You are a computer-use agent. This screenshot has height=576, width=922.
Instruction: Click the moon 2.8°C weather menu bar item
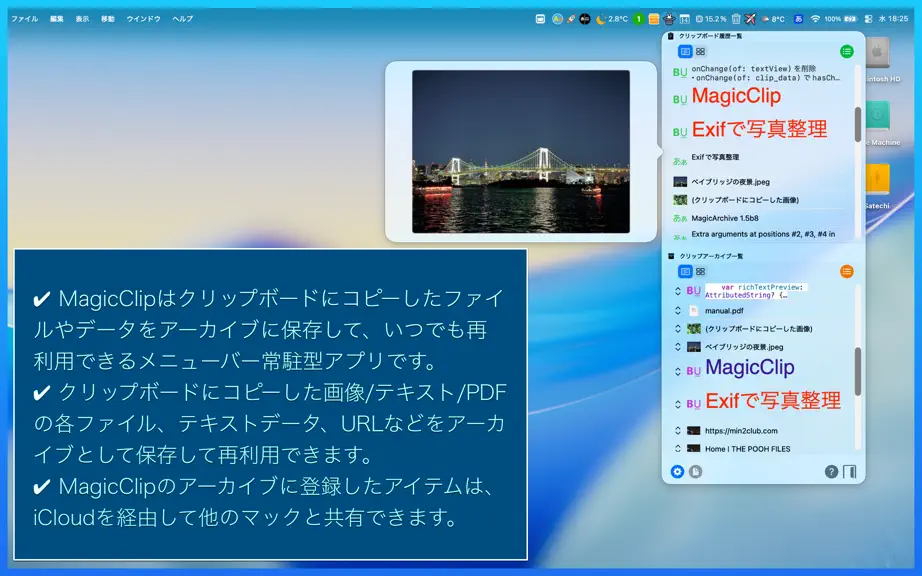pyautogui.click(x=612, y=19)
